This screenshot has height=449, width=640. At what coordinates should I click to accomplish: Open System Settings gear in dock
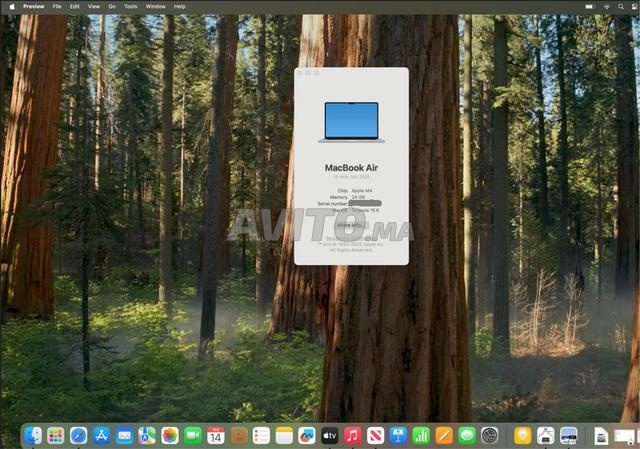489,435
